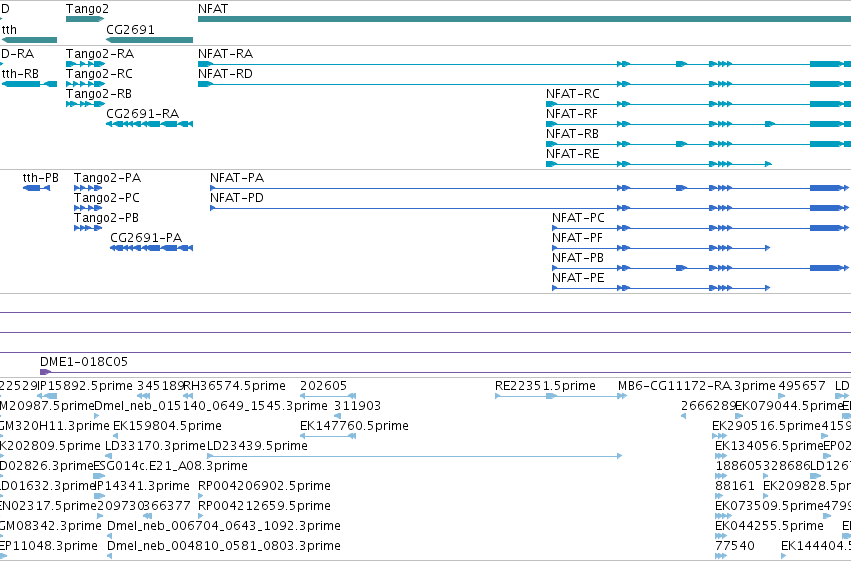Screen dimensions: 851x561
Task: Select transcript Tango2-RB
Action: (85, 104)
